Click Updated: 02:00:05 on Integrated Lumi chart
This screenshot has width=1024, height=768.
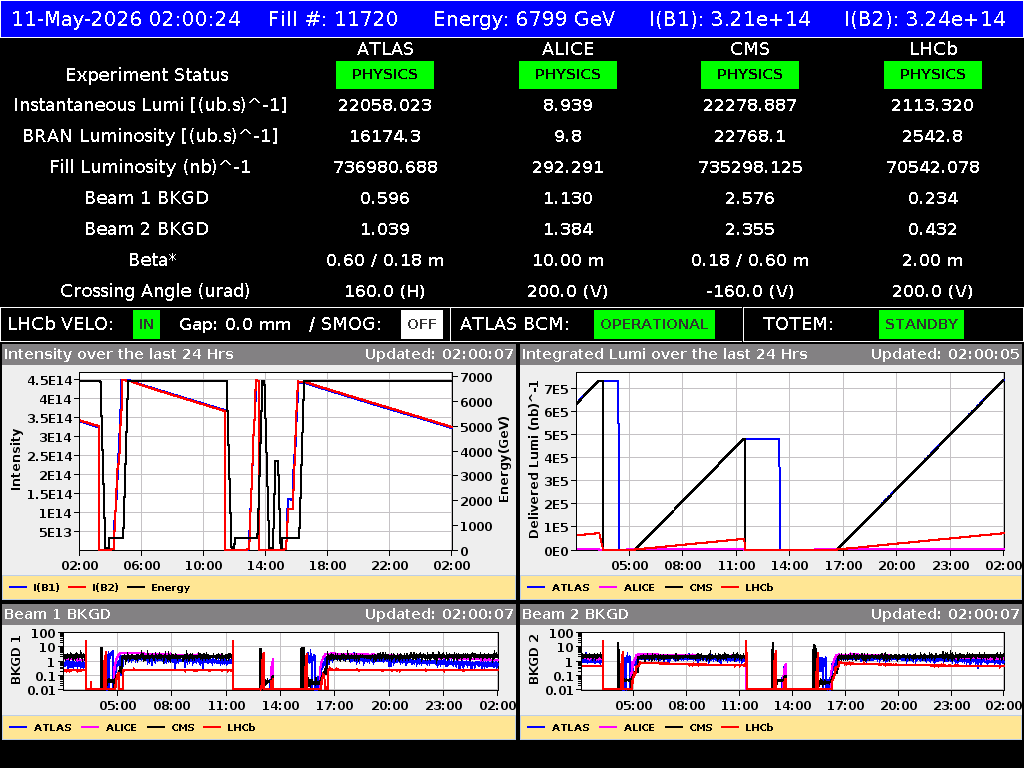click(x=945, y=354)
